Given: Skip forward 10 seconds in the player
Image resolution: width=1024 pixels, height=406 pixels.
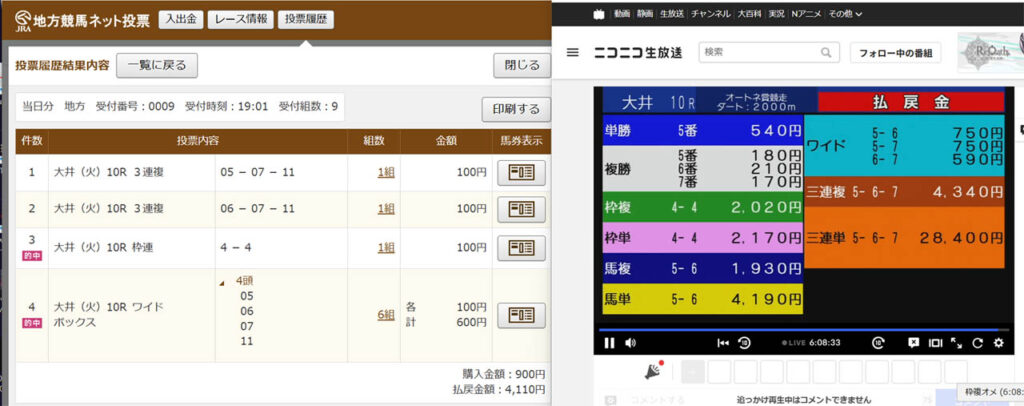Looking at the screenshot, I should click(x=878, y=343).
